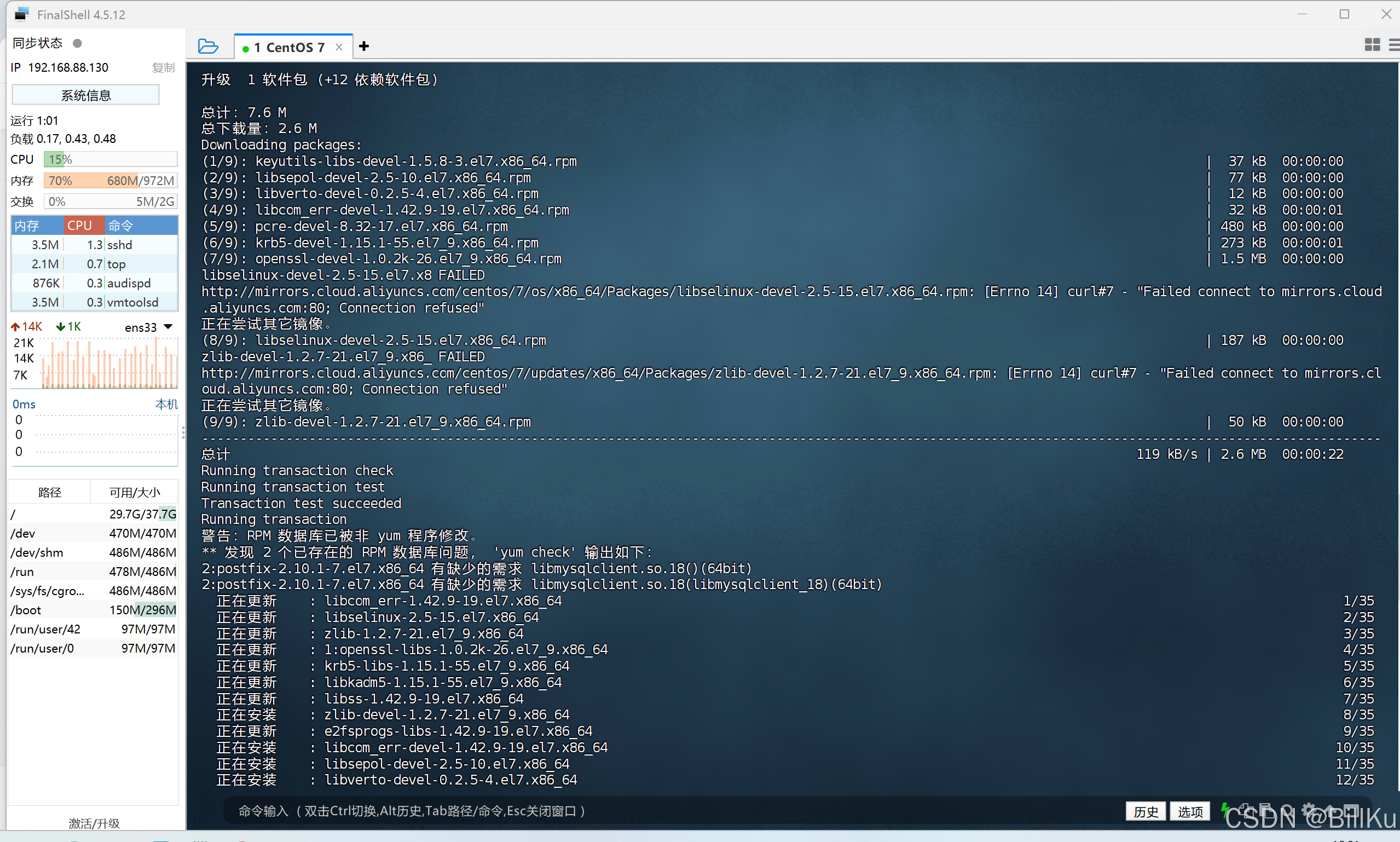Select the /run disk row 478M/486M
Image resolution: width=1400 pixels, height=842 pixels.
(x=94, y=572)
